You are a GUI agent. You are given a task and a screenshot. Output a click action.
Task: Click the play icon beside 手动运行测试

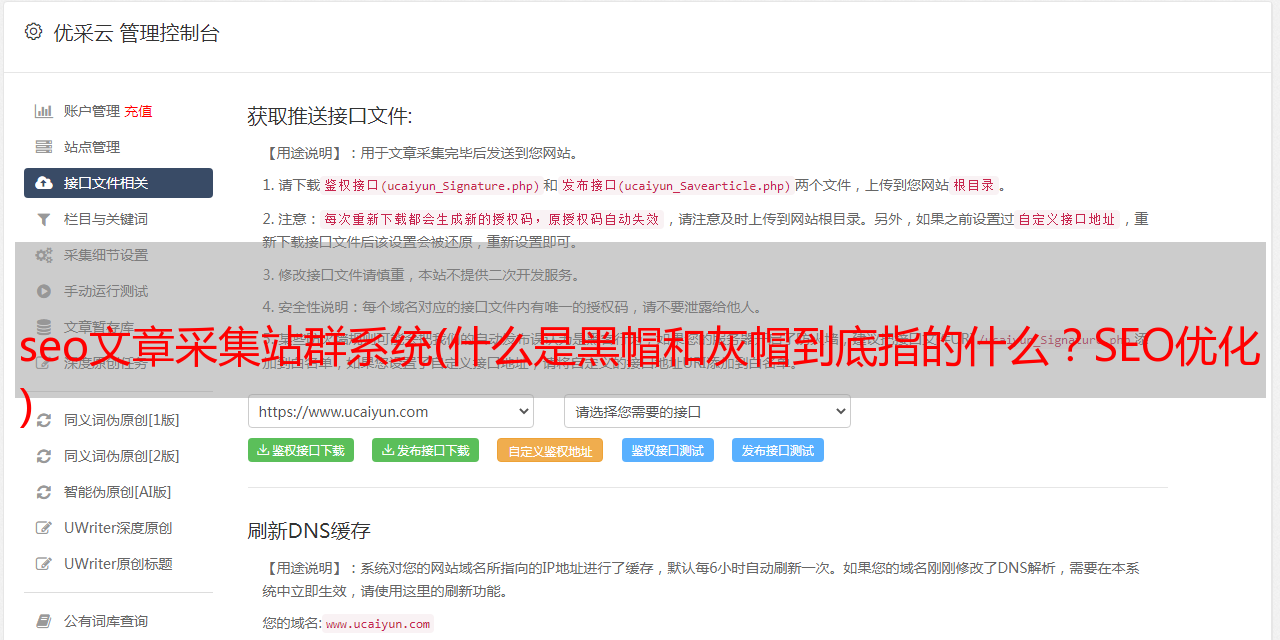coord(44,291)
